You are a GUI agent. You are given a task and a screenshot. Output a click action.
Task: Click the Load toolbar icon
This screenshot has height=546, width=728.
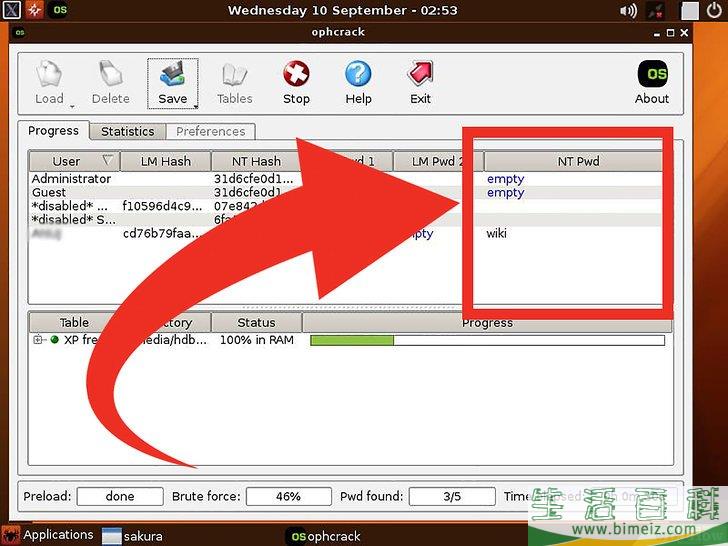[49, 74]
